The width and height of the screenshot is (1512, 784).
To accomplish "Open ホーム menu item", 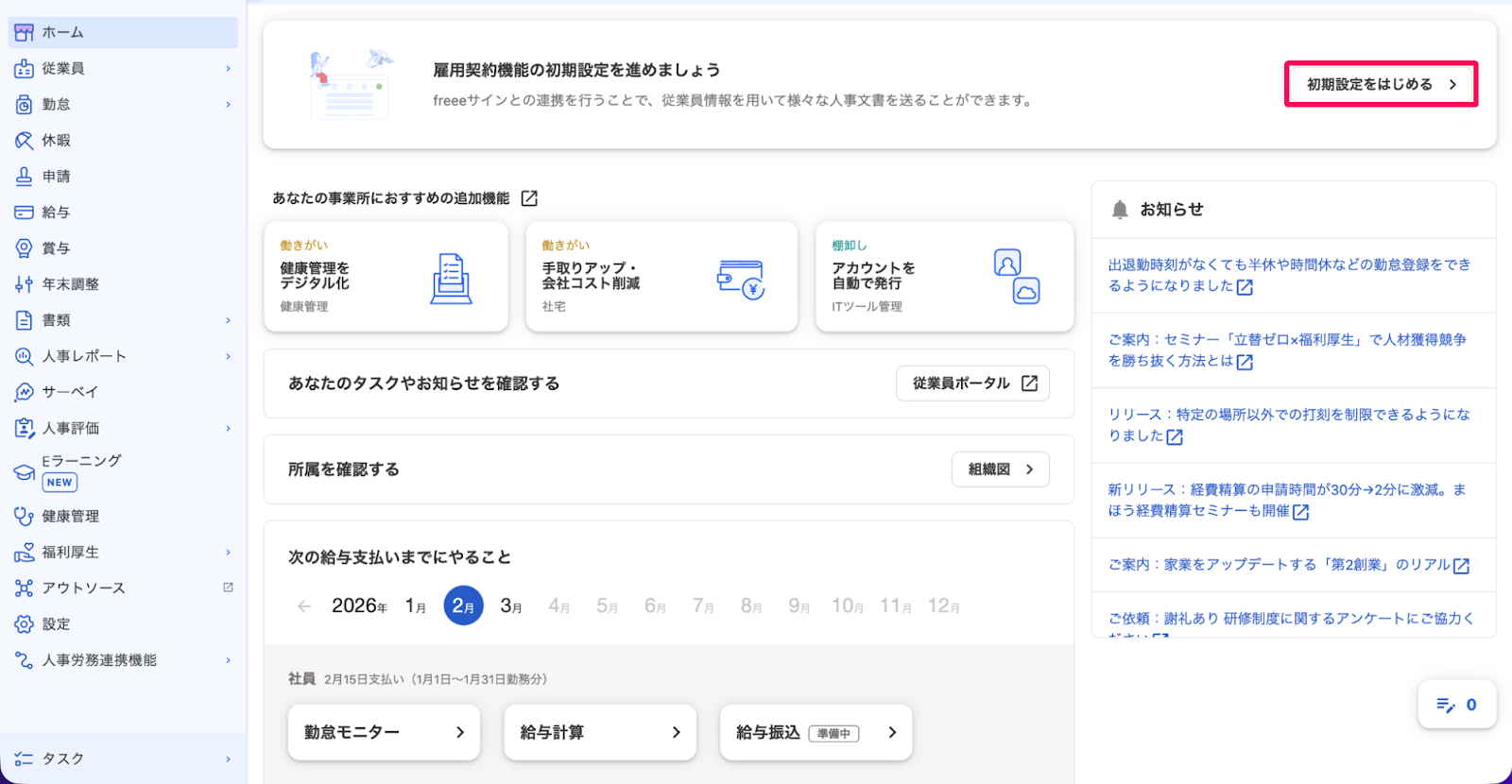I will 123,32.
